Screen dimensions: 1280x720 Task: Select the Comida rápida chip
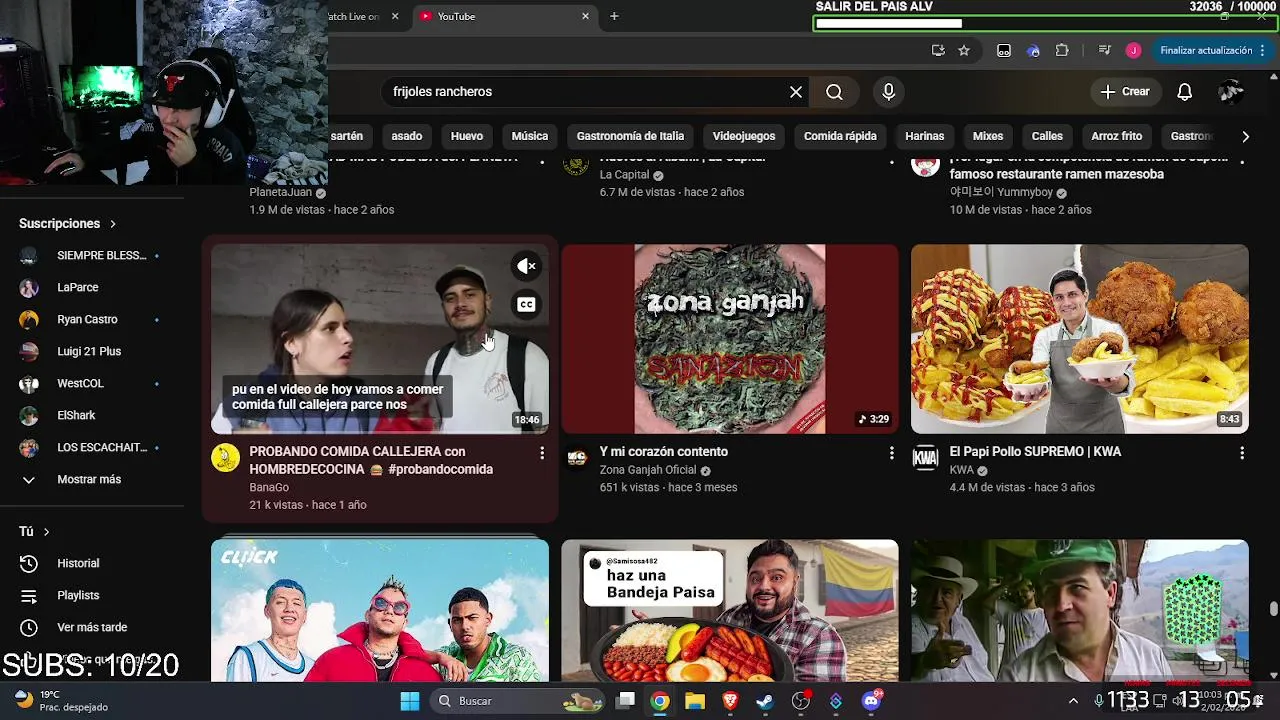840,136
